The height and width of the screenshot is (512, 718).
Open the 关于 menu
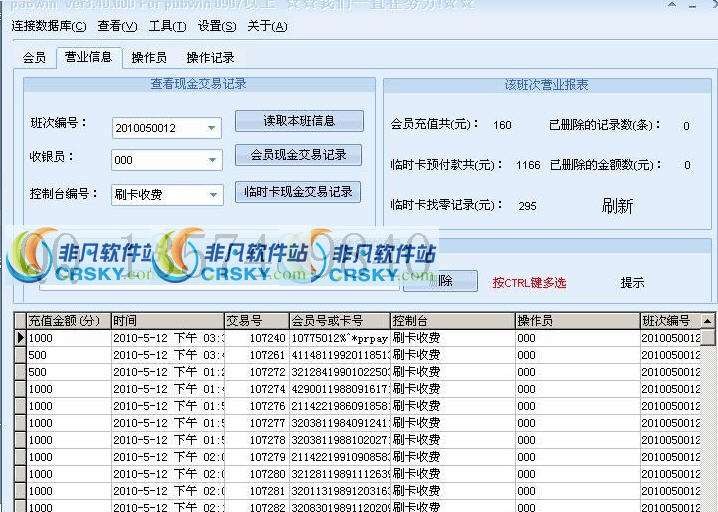click(x=266, y=26)
